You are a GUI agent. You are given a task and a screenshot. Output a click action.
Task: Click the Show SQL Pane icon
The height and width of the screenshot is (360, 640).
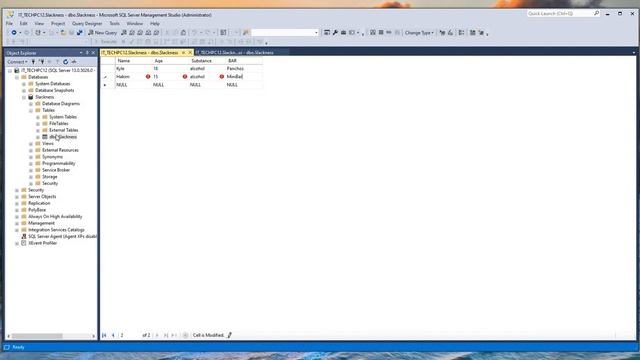click(389, 33)
